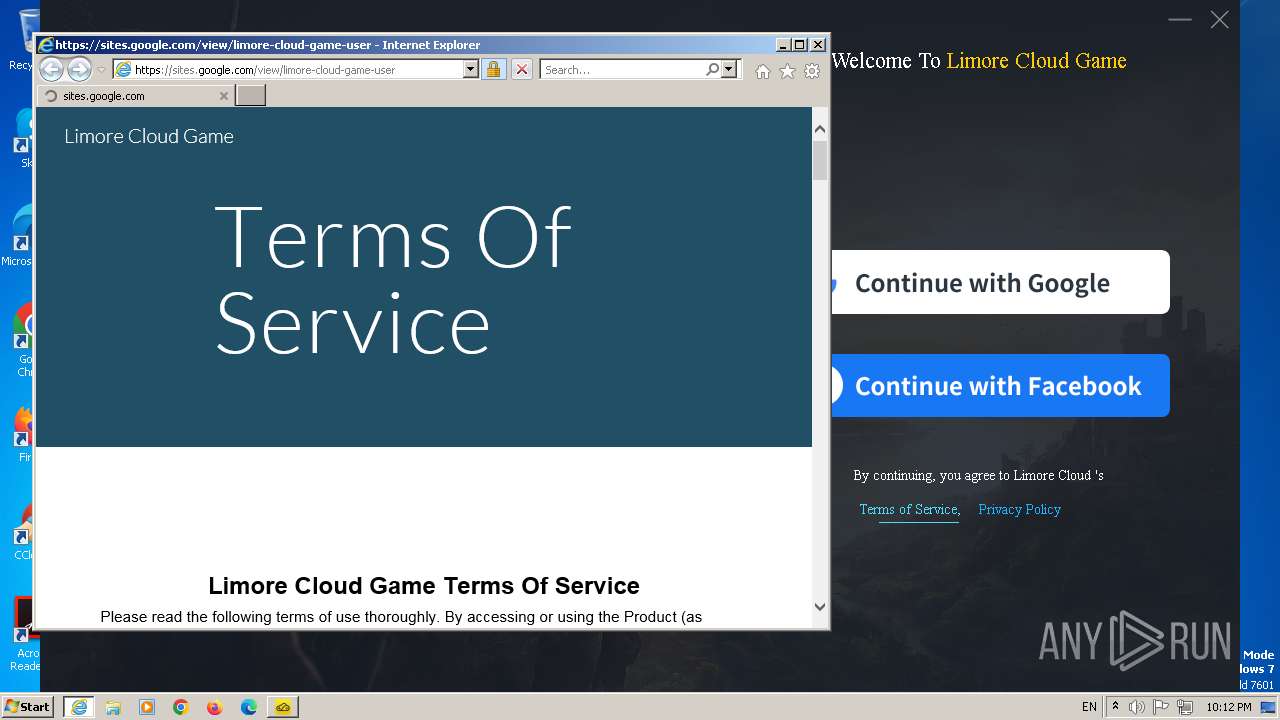
Task: Open Action Center flag icon
Action: coord(1163,707)
